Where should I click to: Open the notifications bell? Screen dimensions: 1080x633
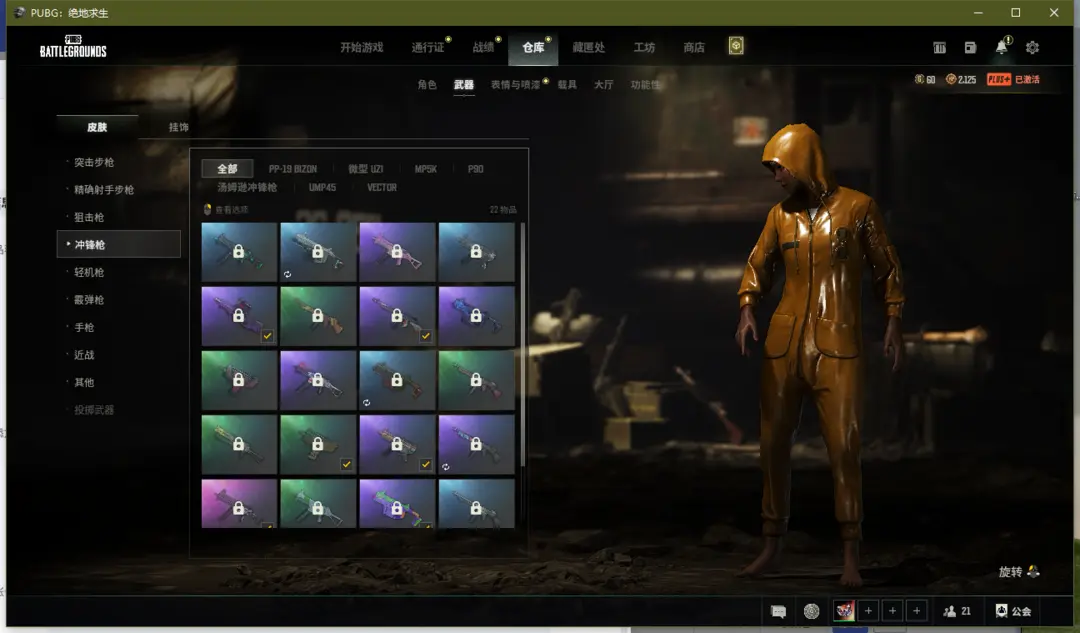1001,48
